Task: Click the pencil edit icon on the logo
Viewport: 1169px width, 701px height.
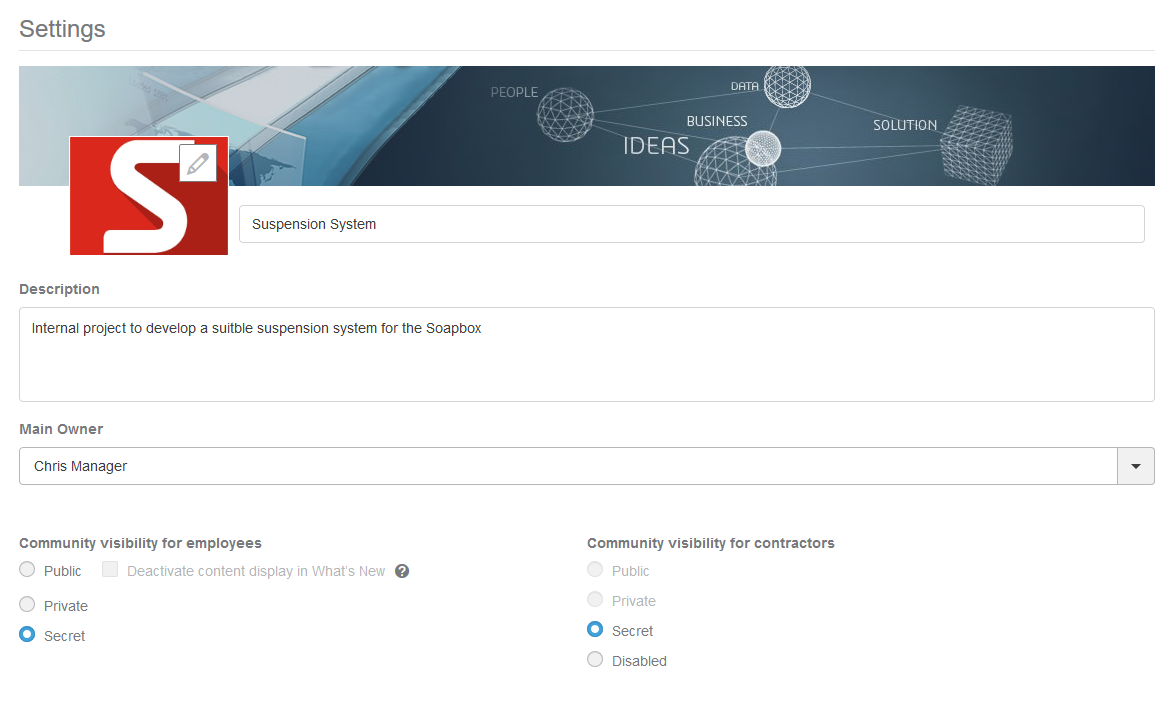Action: (198, 163)
